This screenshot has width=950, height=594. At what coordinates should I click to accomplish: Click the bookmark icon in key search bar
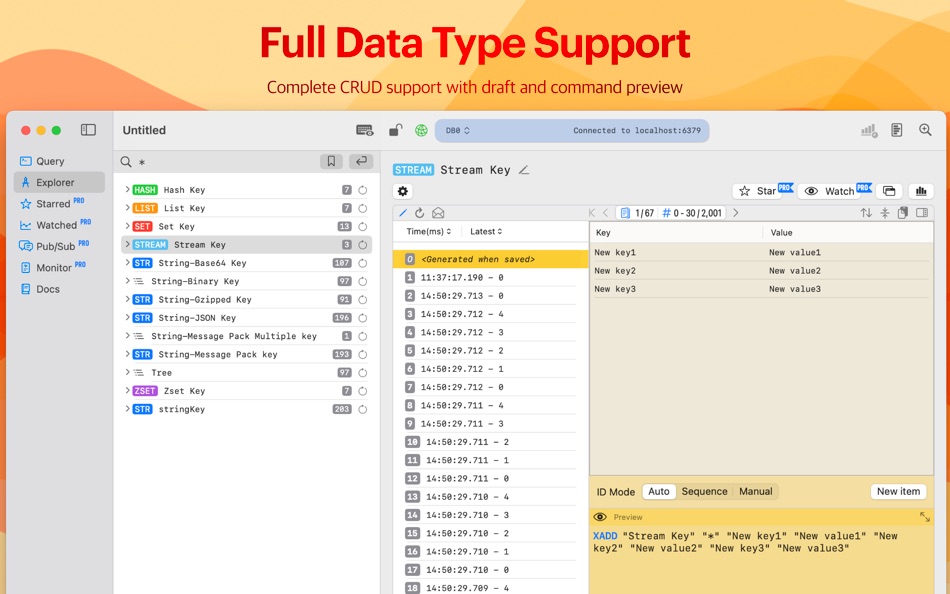pyautogui.click(x=331, y=161)
